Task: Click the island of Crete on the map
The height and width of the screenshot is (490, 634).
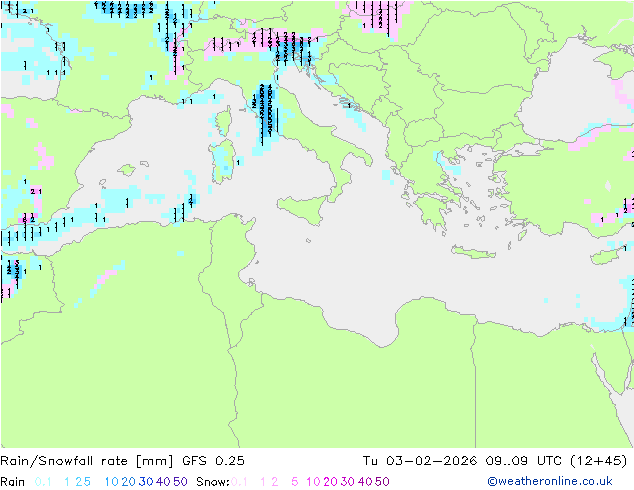Action: click(x=473, y=252)
